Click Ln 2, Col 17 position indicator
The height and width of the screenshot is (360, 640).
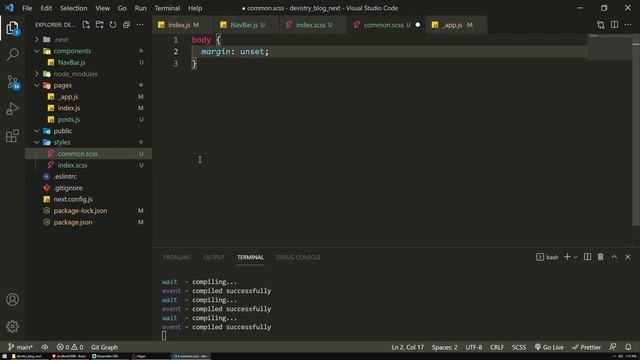[x=407, y=347]
